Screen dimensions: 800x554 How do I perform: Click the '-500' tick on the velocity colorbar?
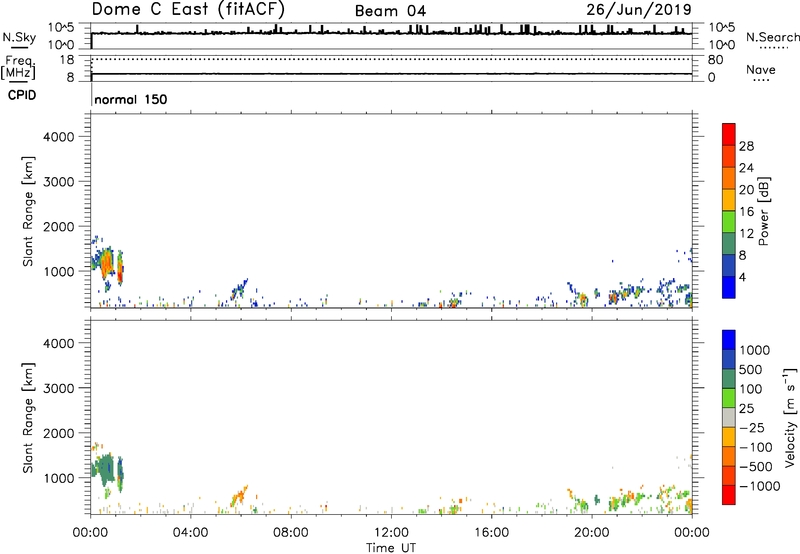[756, 467]
